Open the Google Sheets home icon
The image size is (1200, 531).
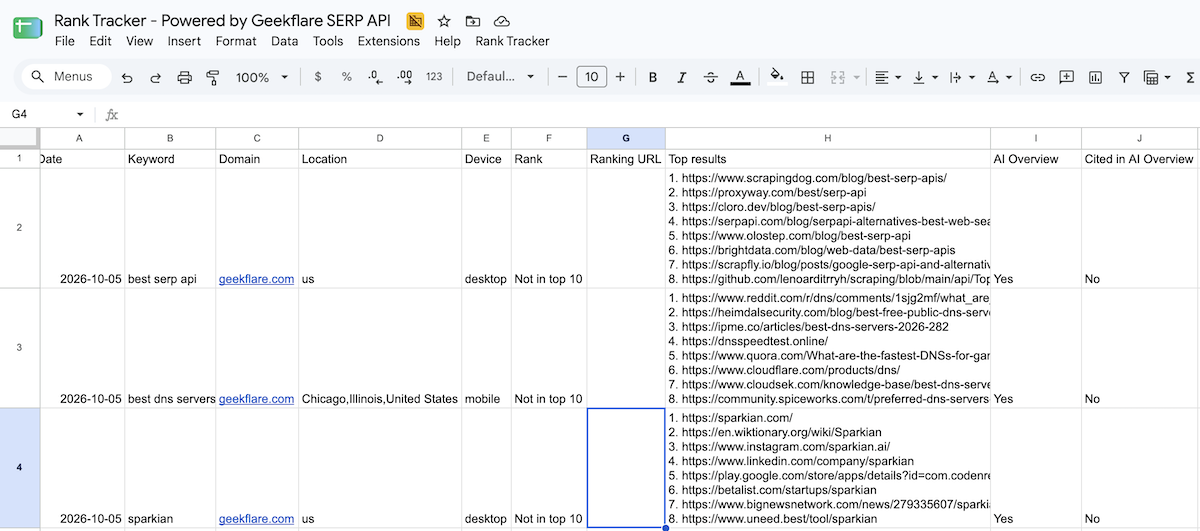[x=28, y=29]
